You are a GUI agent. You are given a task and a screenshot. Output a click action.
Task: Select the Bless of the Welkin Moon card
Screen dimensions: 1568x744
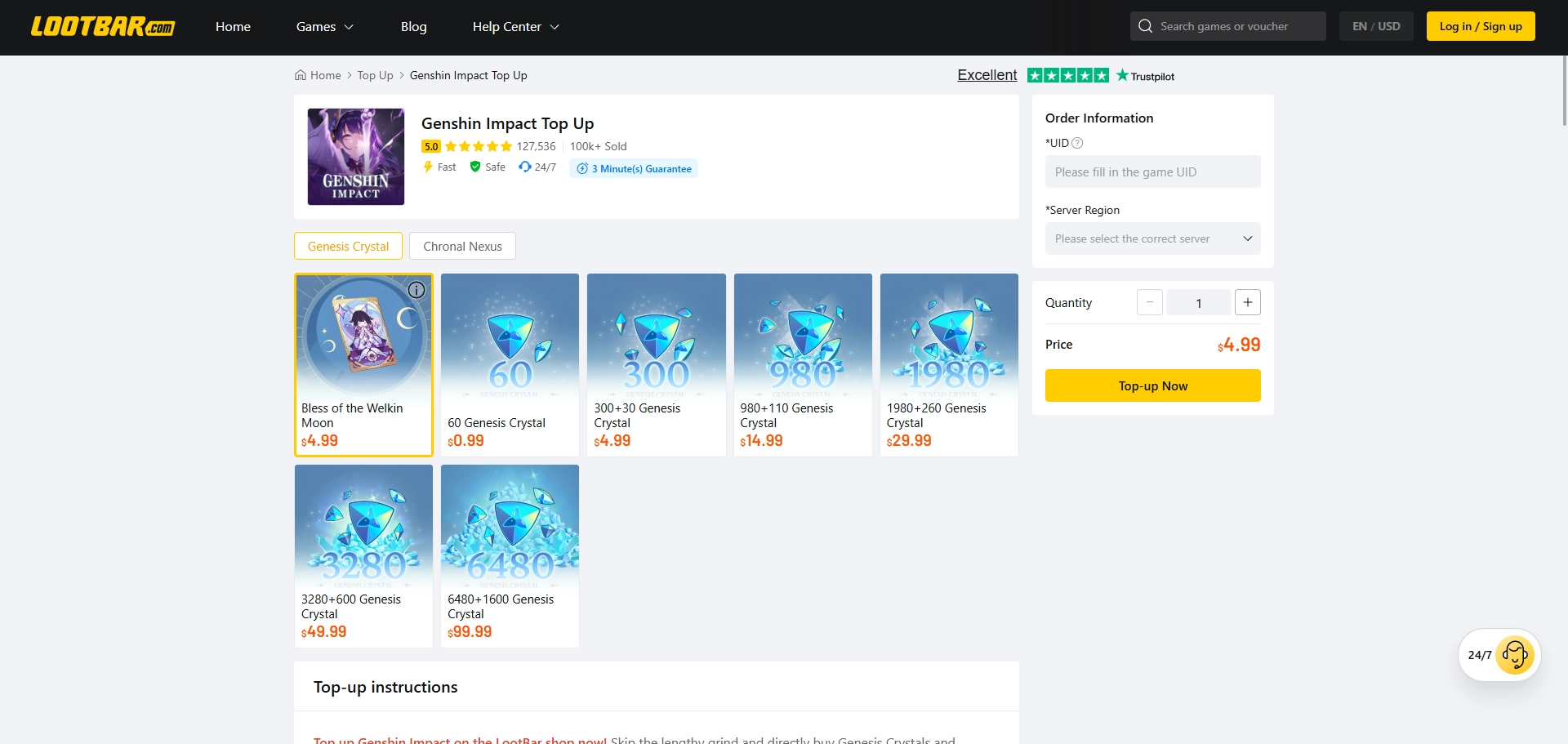tap(363, 365)
